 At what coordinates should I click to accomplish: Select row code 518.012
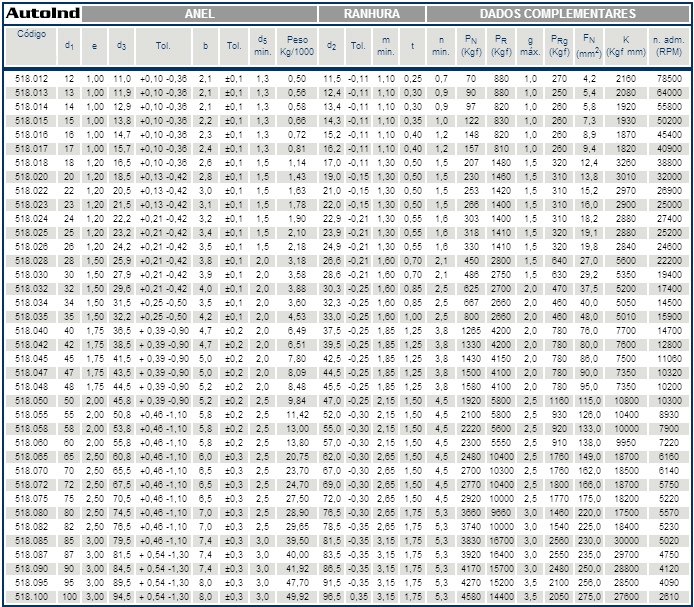coord(32,77)
